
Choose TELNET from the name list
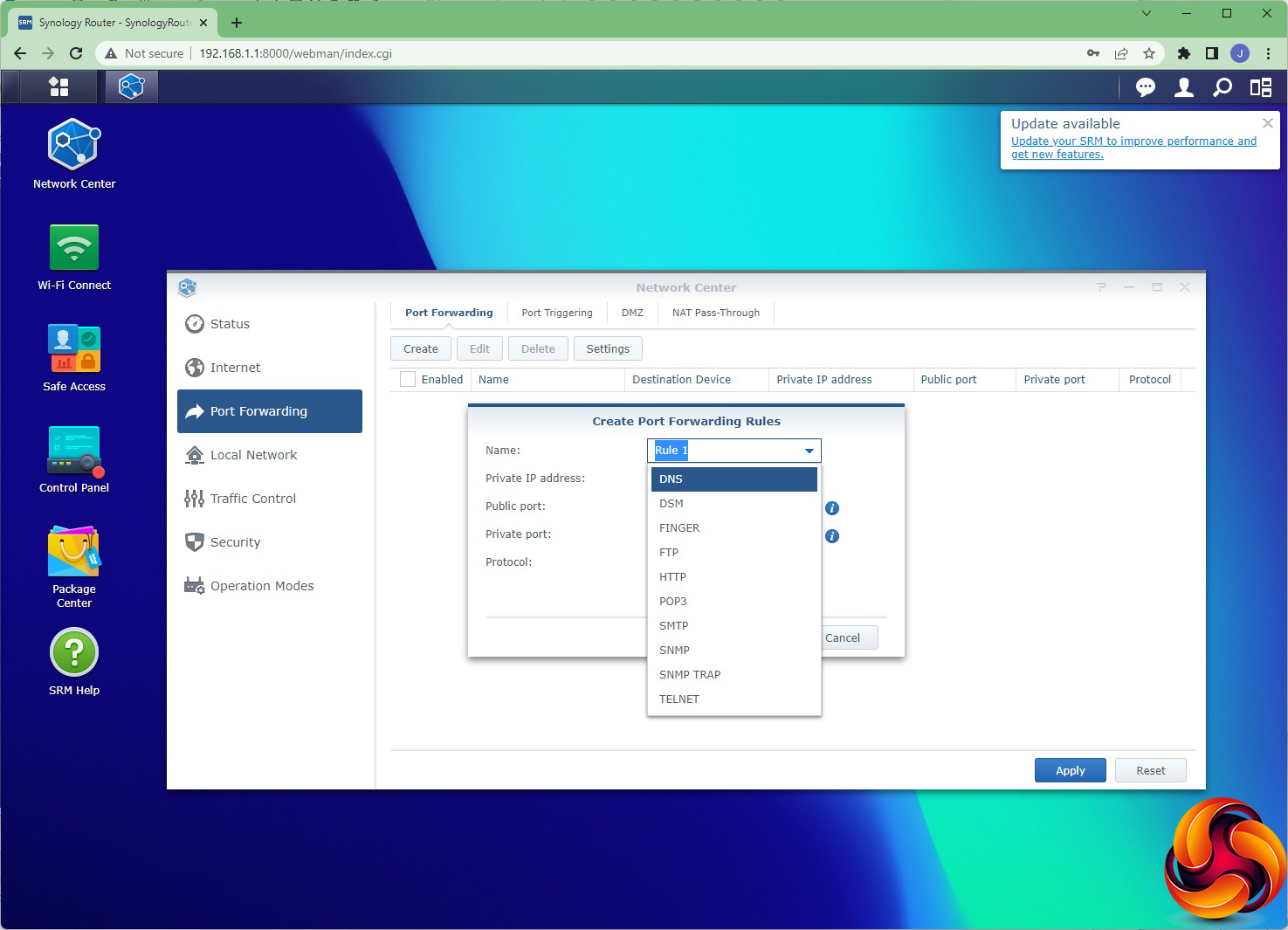coord(734,699)
